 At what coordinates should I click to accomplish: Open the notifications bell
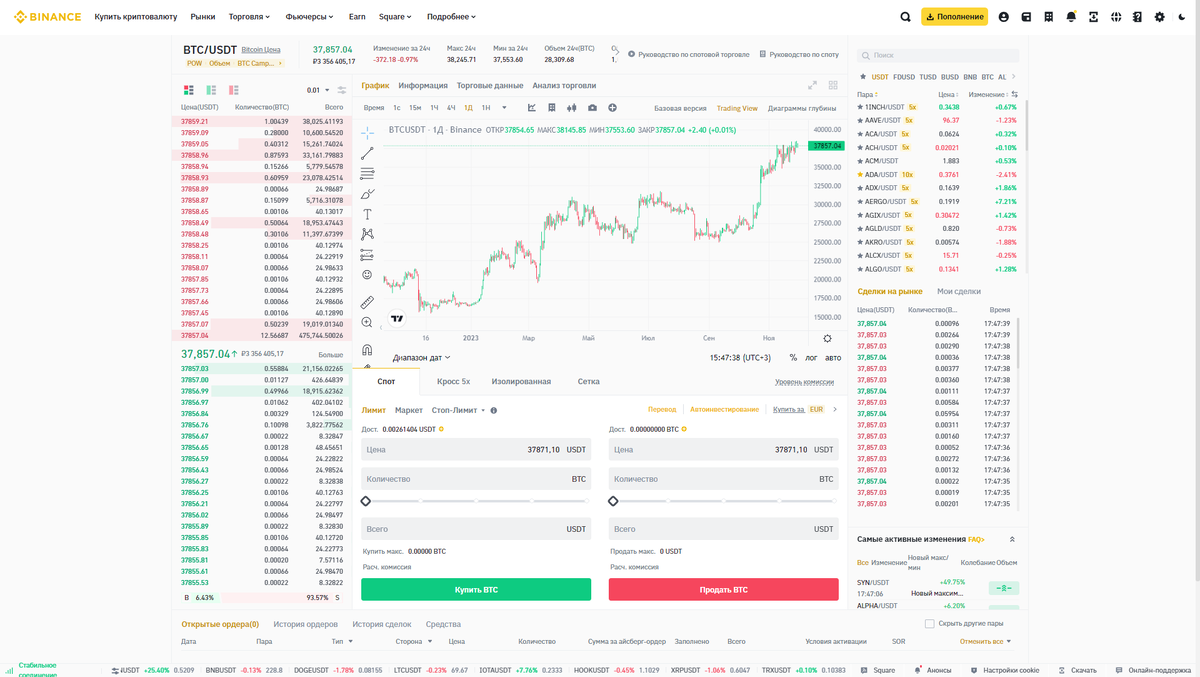[x=1071, y=17]
